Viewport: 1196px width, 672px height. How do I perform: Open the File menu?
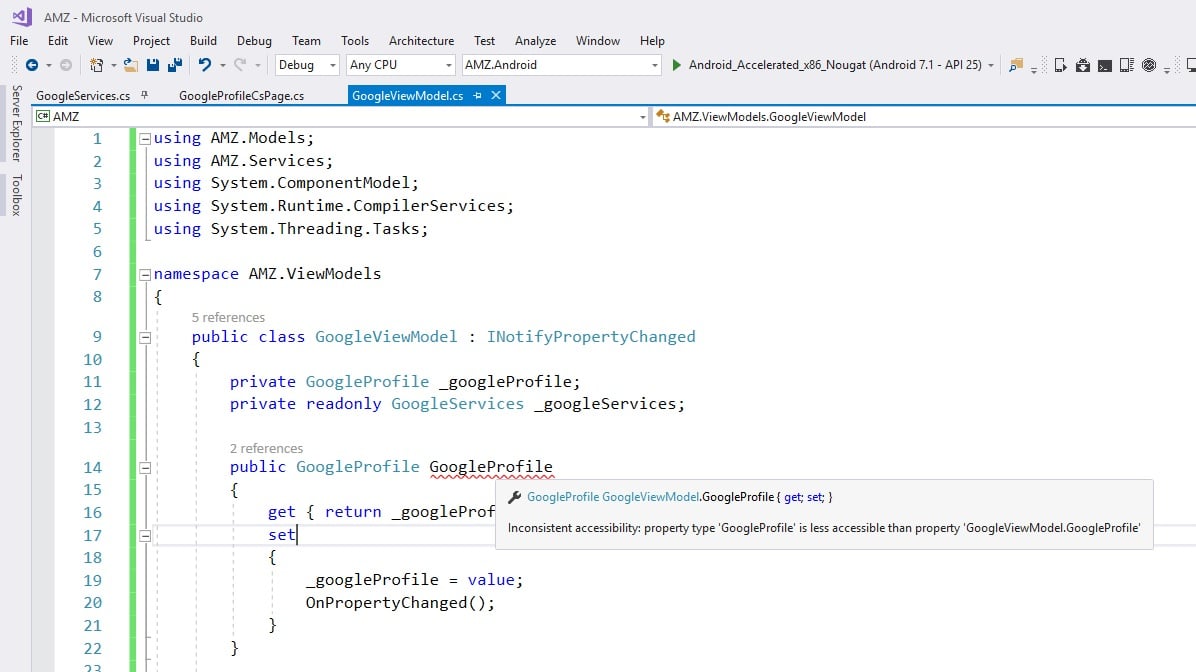coord(19,41)
